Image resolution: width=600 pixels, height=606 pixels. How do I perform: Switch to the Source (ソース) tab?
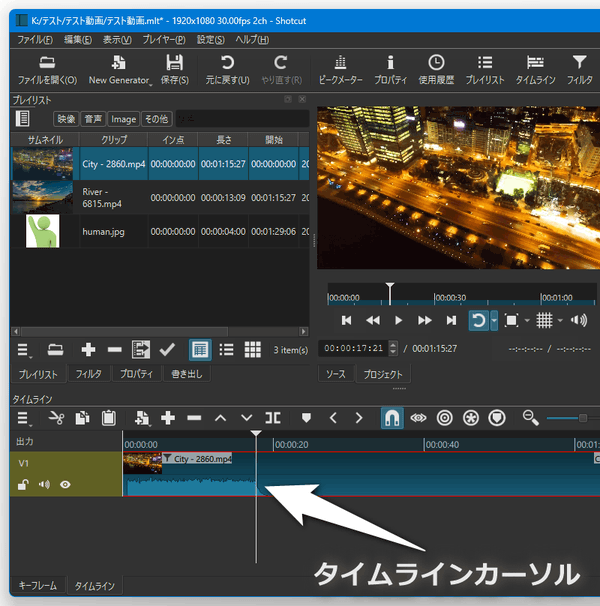(335, 374)
